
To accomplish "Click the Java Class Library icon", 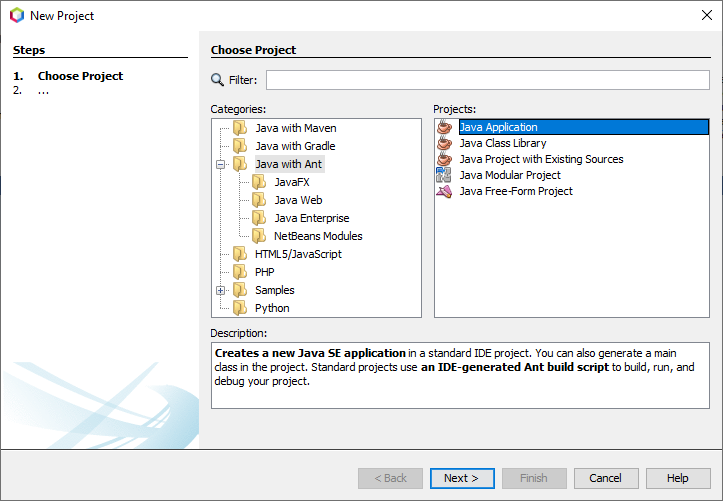I will coord(444,143).
